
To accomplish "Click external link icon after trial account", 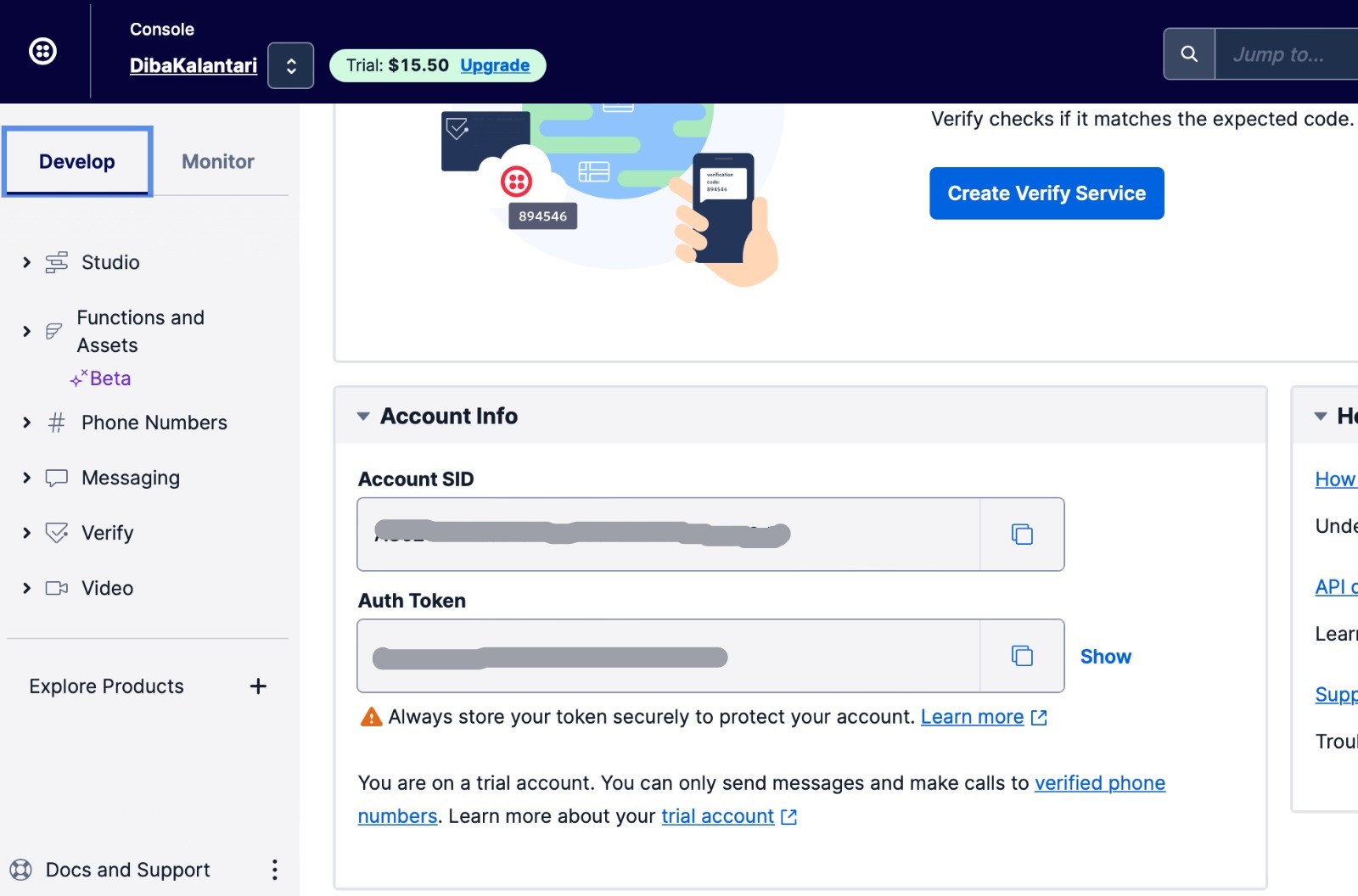I will [789, 817].
